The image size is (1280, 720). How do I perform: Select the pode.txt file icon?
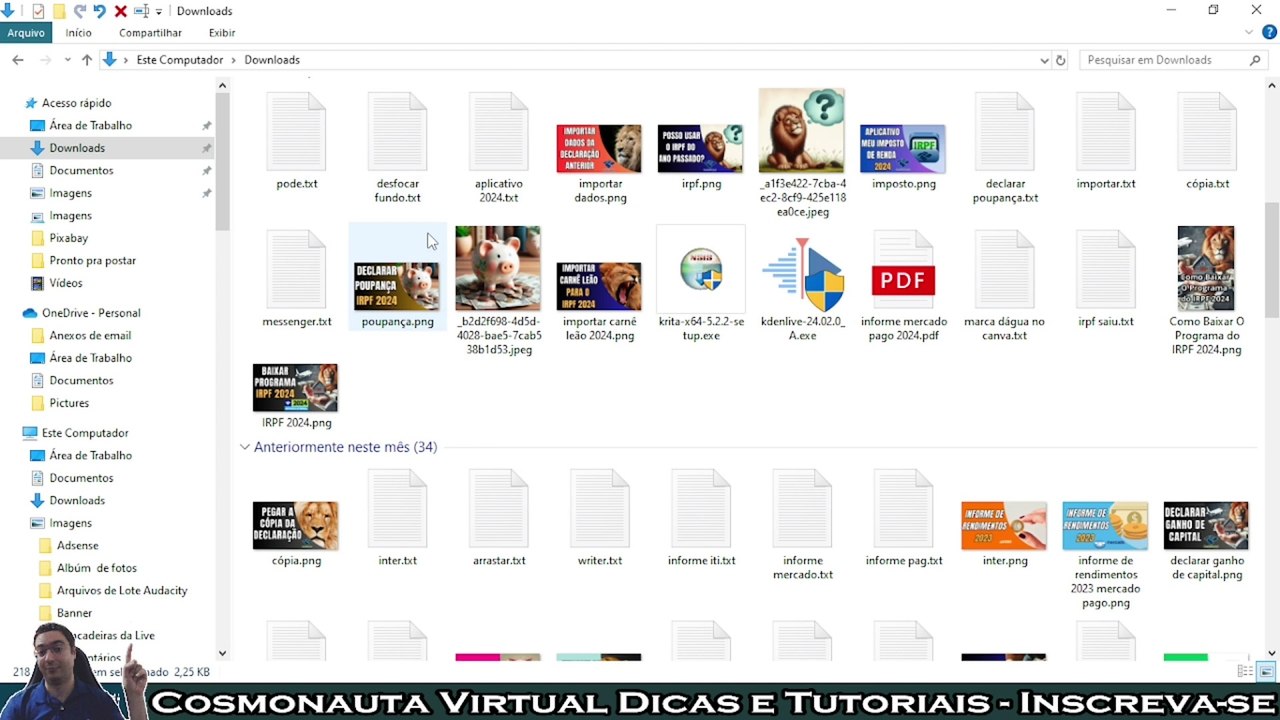click(x=296, y=132)
